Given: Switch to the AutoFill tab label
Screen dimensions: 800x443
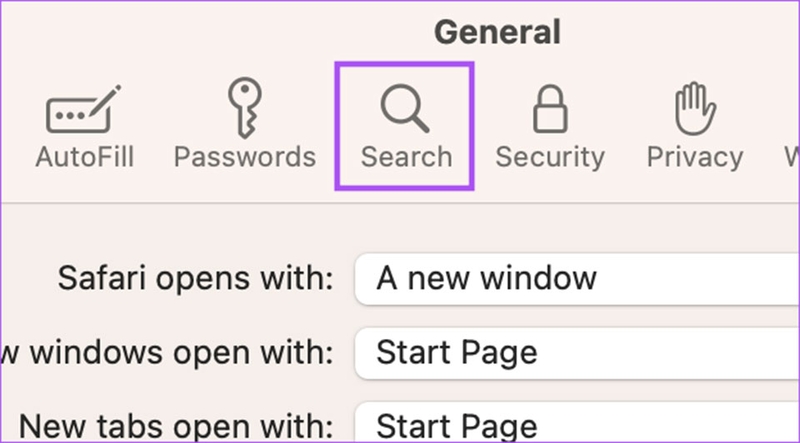Looking at the screenshot, I should [x=85, y=157].
